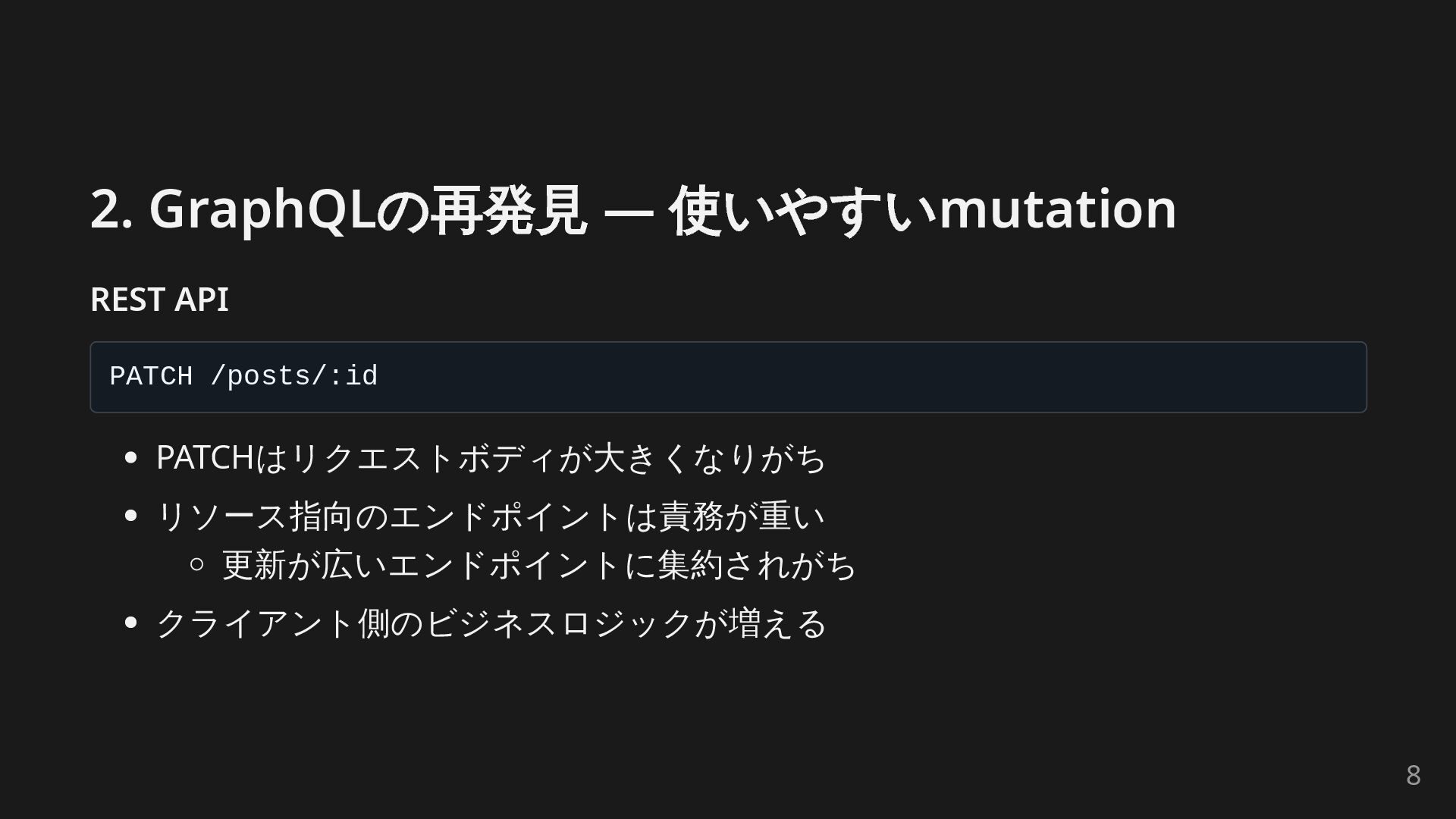Click the 再発見 text in the heading
The image size is (1456, 819).
(509, 210)
